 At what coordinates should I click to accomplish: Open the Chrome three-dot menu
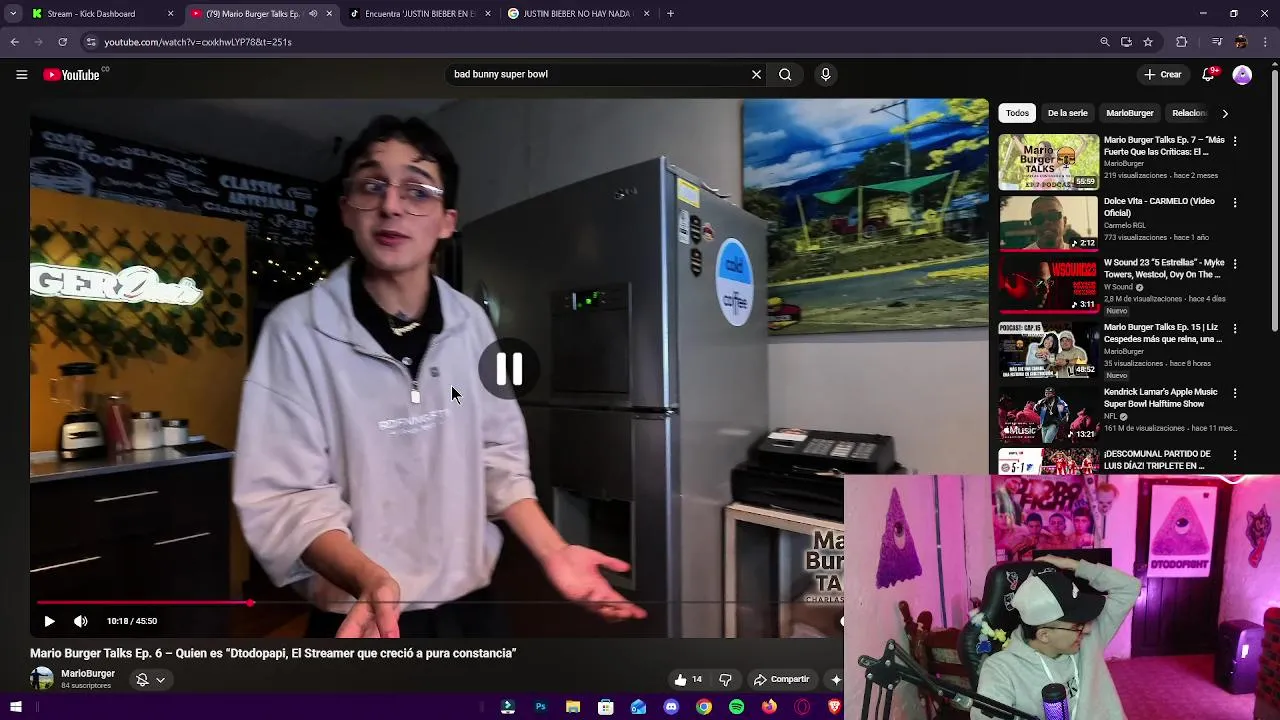tap(1266, 42)
